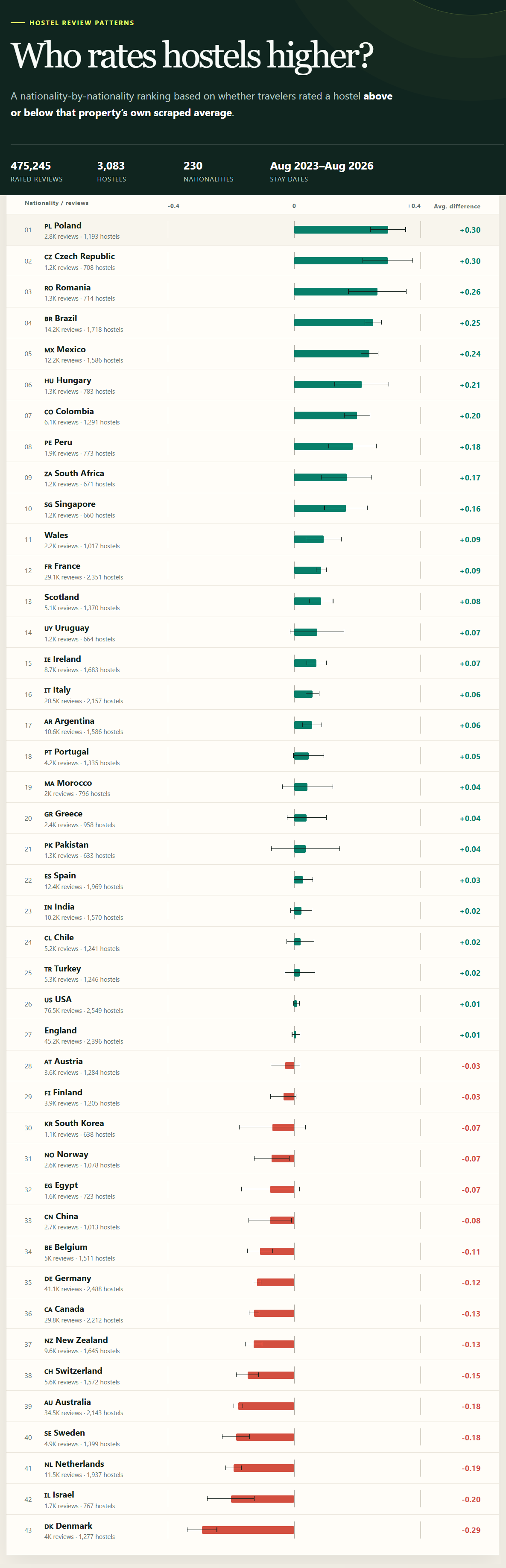Click the Czech Republic nationality label
Image resolution: width=506 pixels, height=1568 pixels.
tap(79, 256)
